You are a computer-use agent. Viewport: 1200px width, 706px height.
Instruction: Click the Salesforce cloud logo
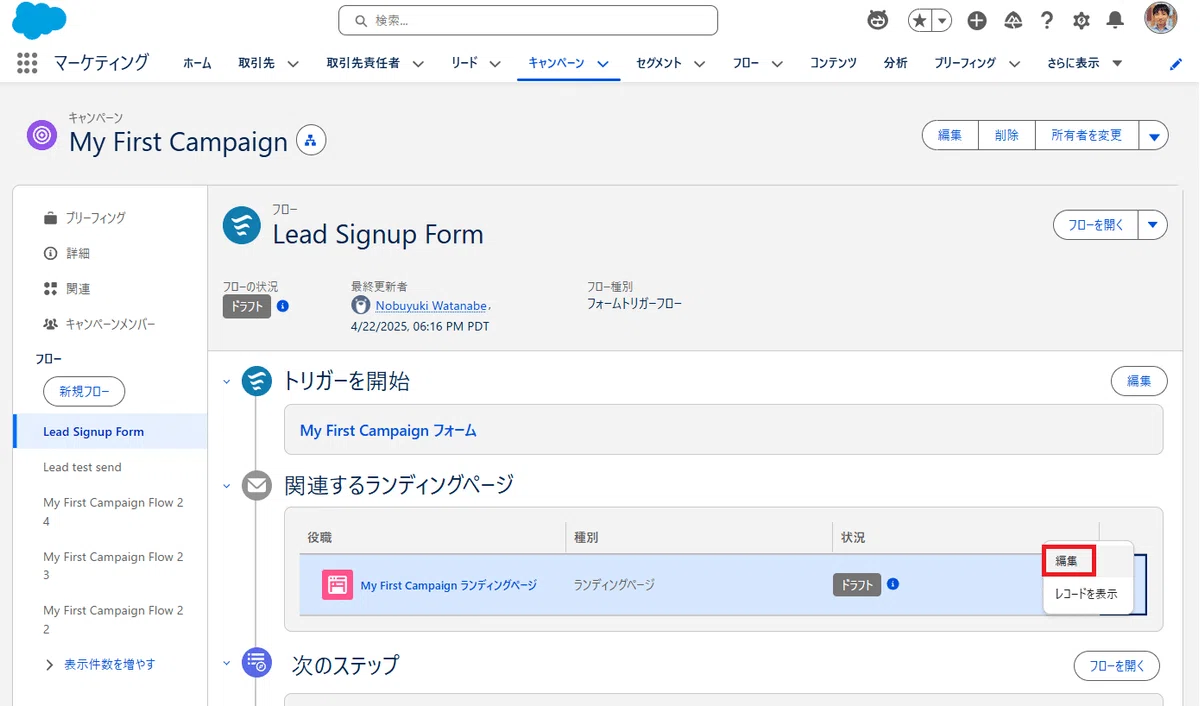[39, 20]
